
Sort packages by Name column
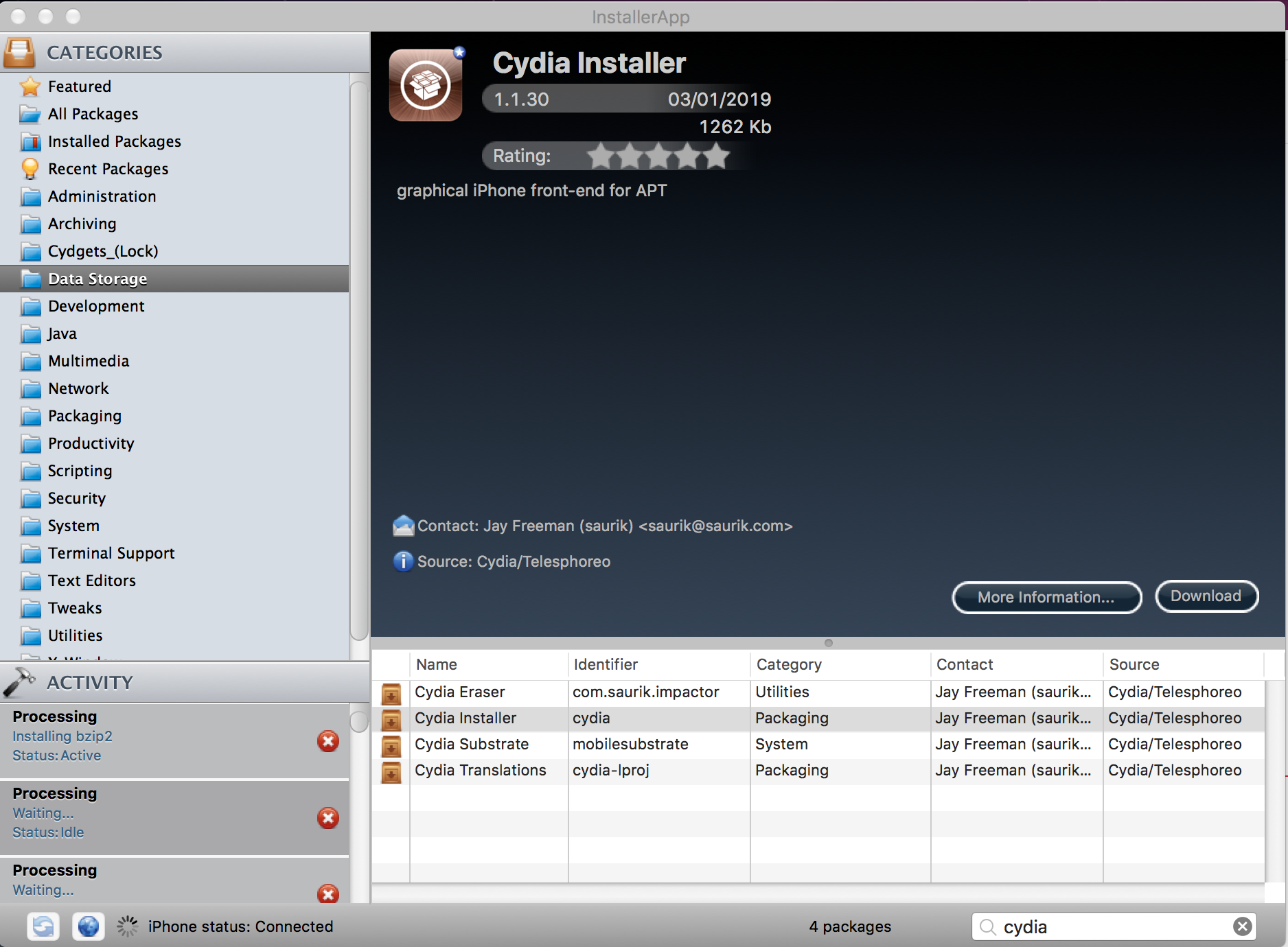tap(489, 664)
